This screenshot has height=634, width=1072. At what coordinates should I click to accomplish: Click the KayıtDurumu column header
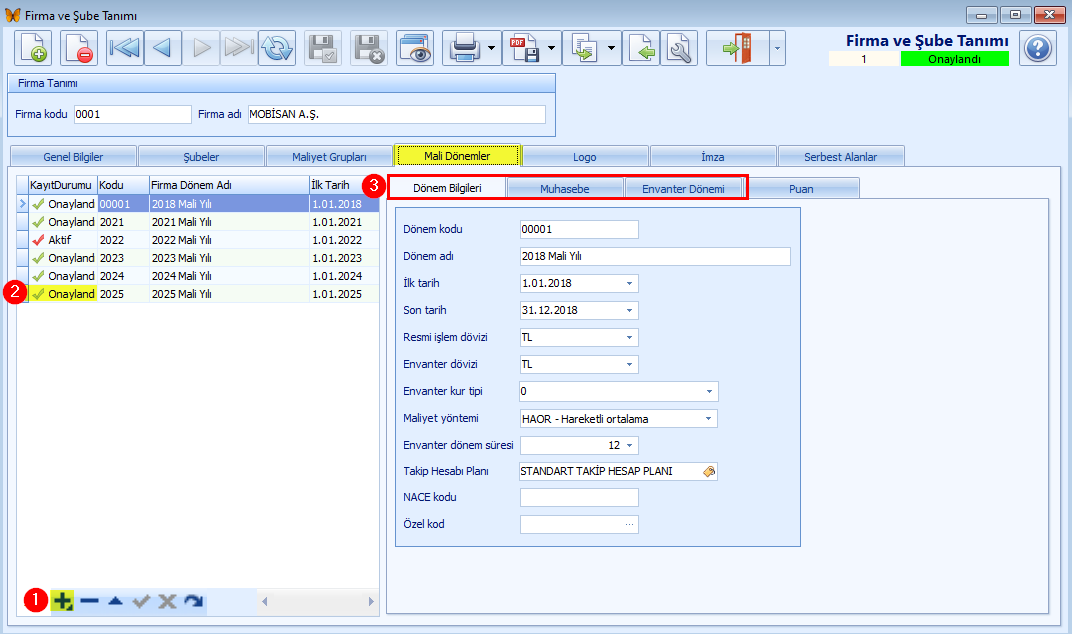(62, 185)
